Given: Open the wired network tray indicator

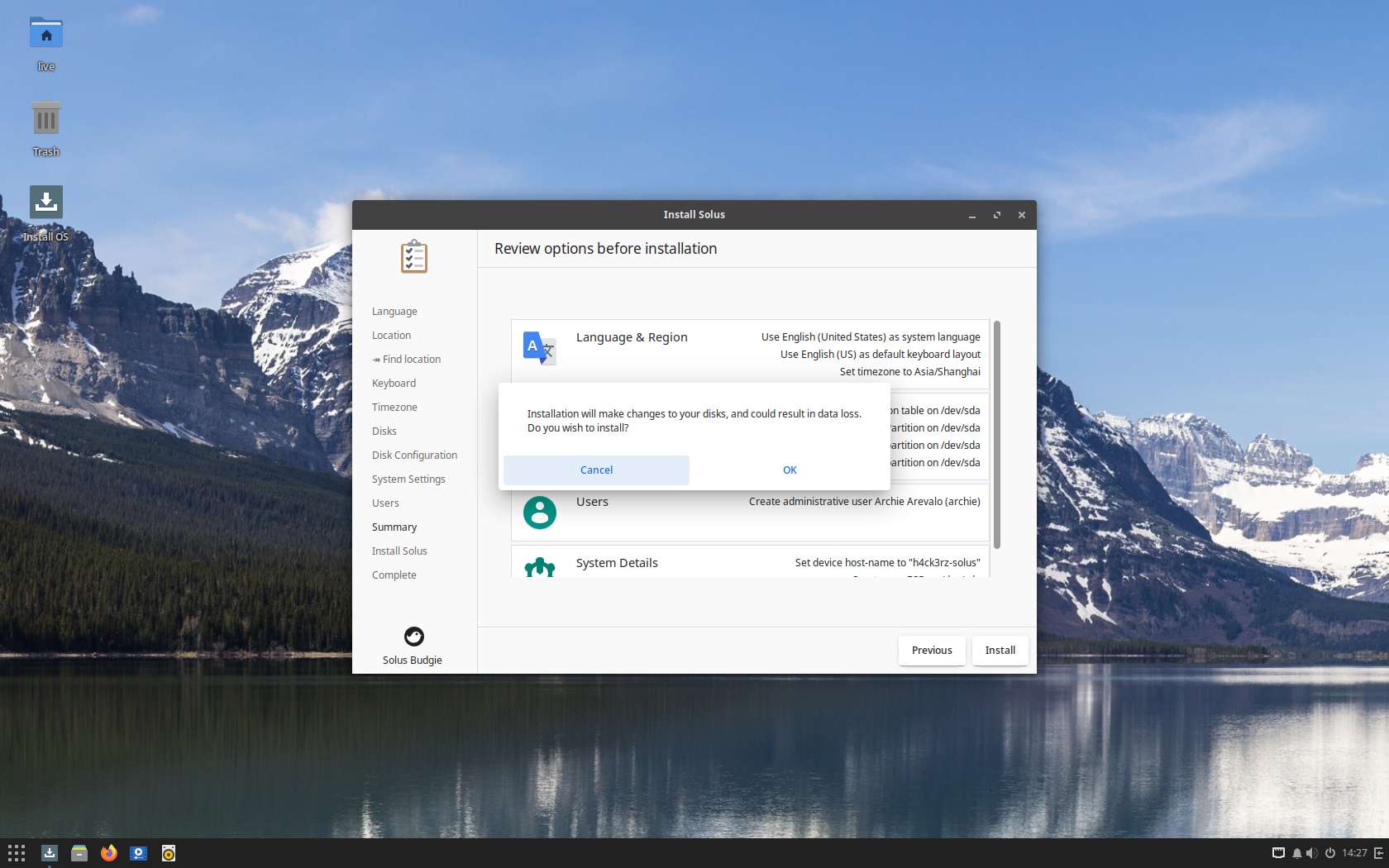Looking at the screenshot, I should 1278,853.
